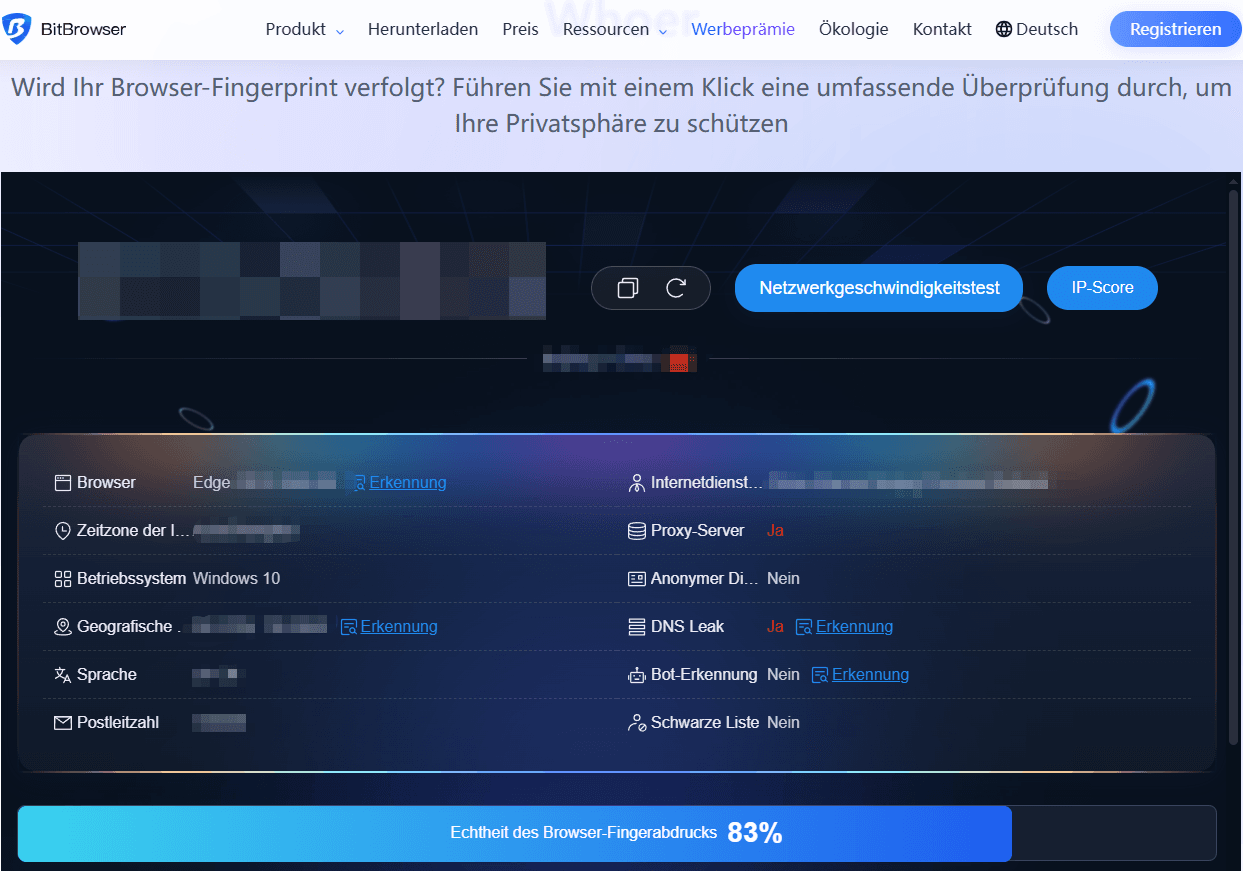This screenshot has height=871, width=1243.
Task: Click the Betriebssystem grid icon
Action: pos(62,578)
